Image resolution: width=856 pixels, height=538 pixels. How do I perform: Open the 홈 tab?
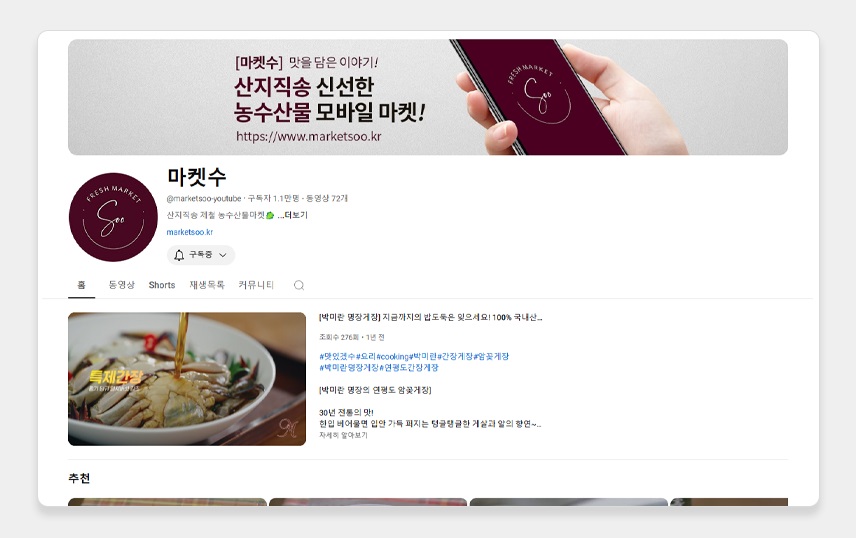[81, 285]
